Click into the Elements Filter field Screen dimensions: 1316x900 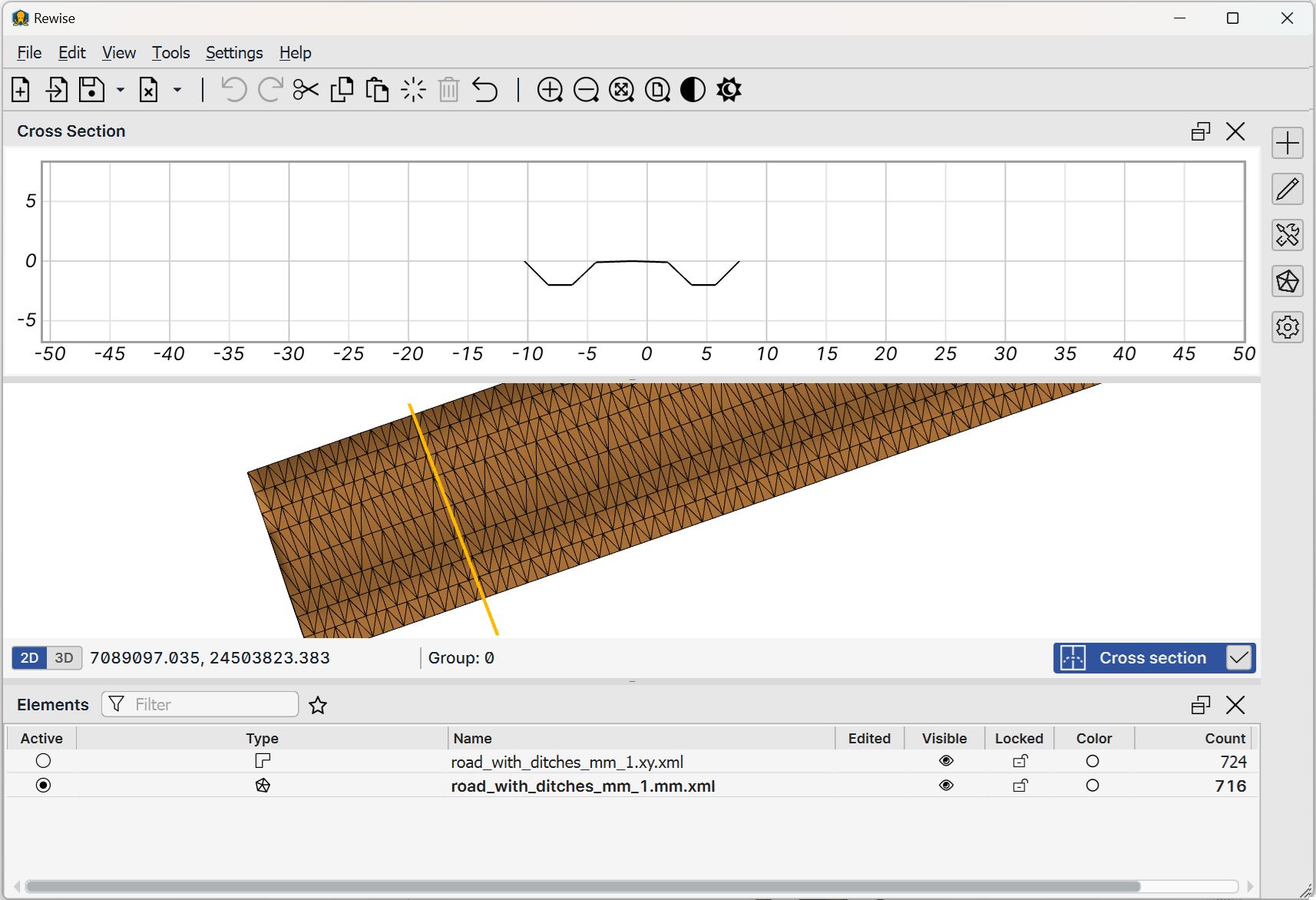click(x=200, y=705)
